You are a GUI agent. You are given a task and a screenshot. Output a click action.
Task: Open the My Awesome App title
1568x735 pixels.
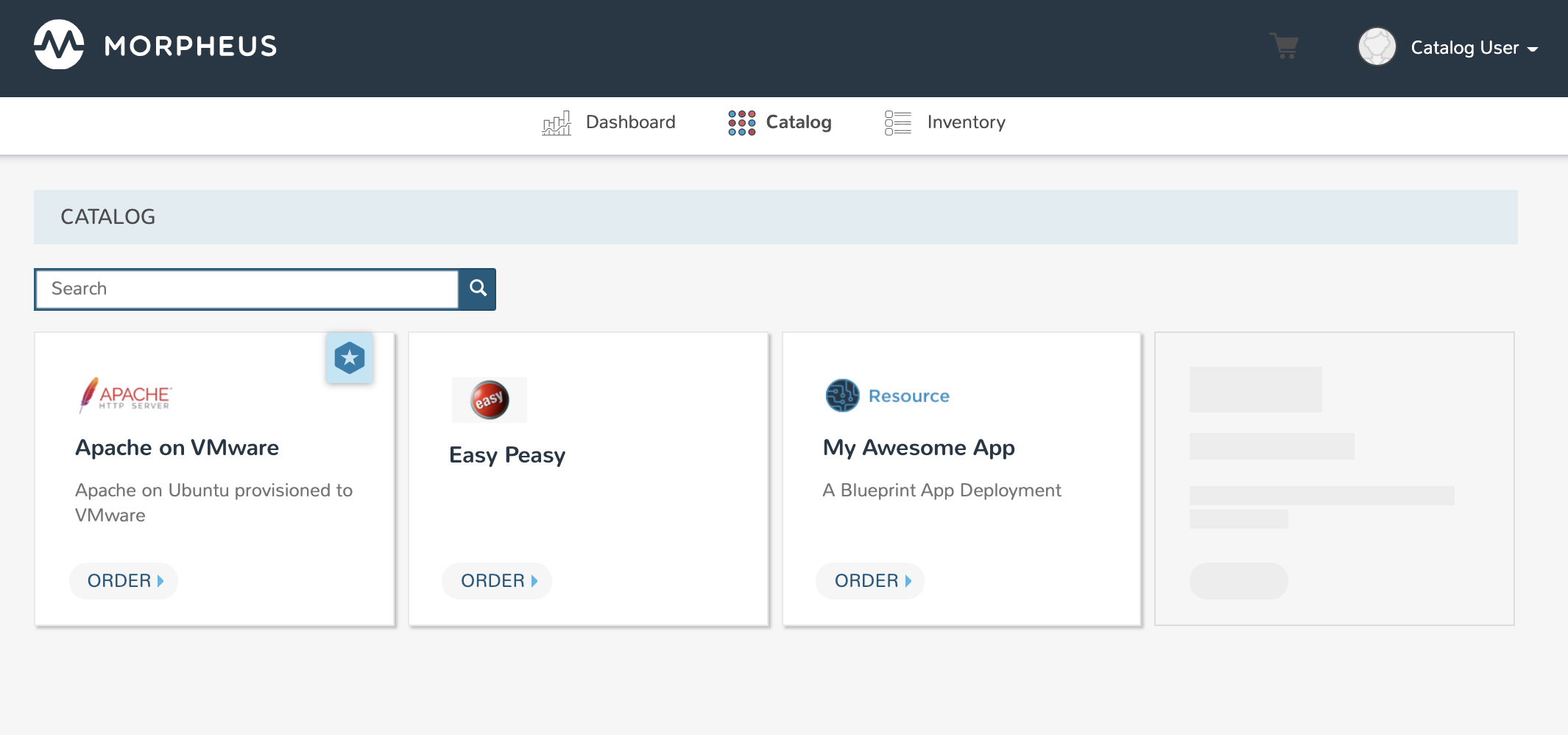point(919,448)
